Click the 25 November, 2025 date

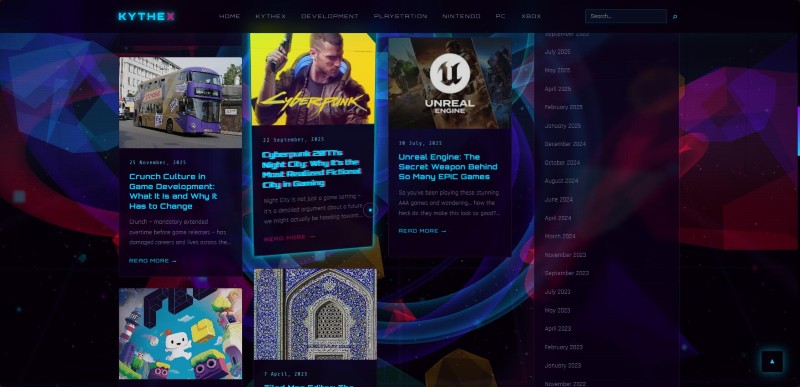158,163
